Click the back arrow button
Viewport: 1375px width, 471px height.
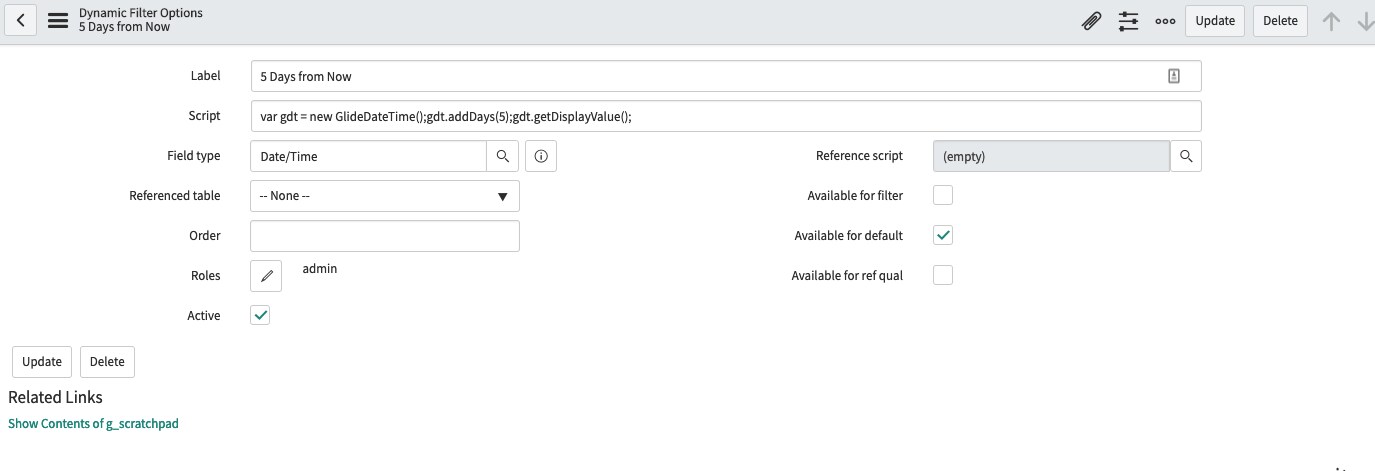click(21, 20)
